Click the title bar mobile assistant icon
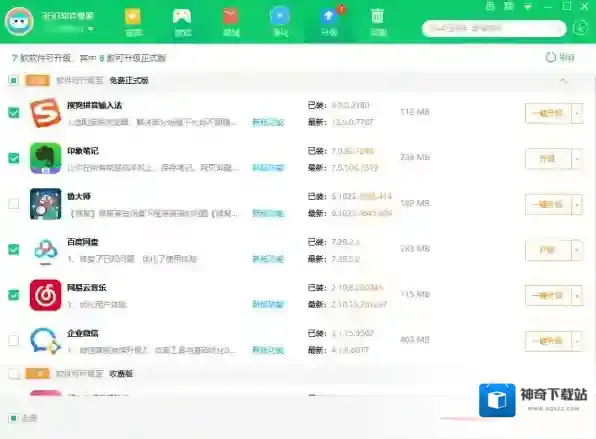The image size is (596, 439). coord(490,6)
